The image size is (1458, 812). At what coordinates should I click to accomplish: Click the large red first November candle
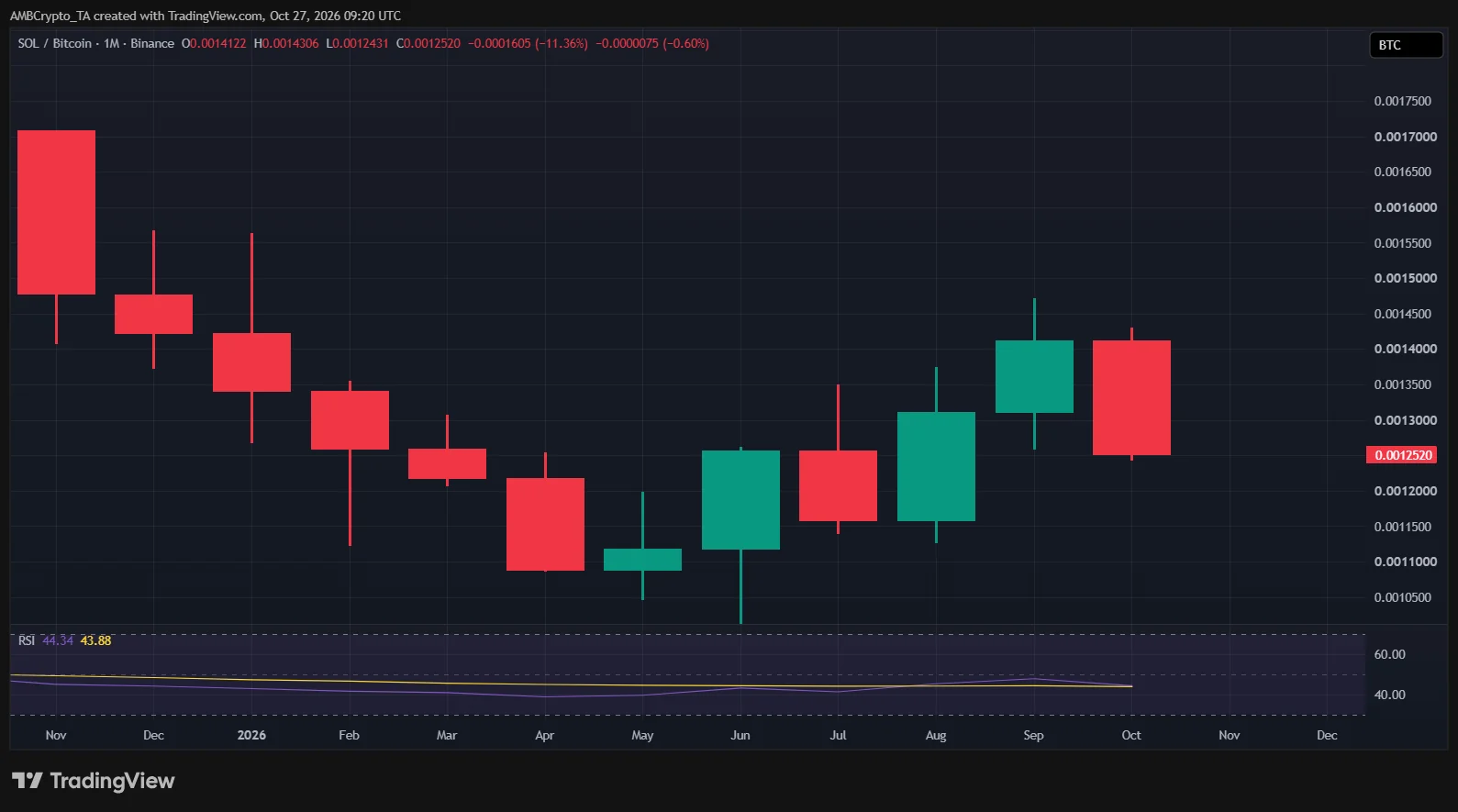(x=56, y=212)
